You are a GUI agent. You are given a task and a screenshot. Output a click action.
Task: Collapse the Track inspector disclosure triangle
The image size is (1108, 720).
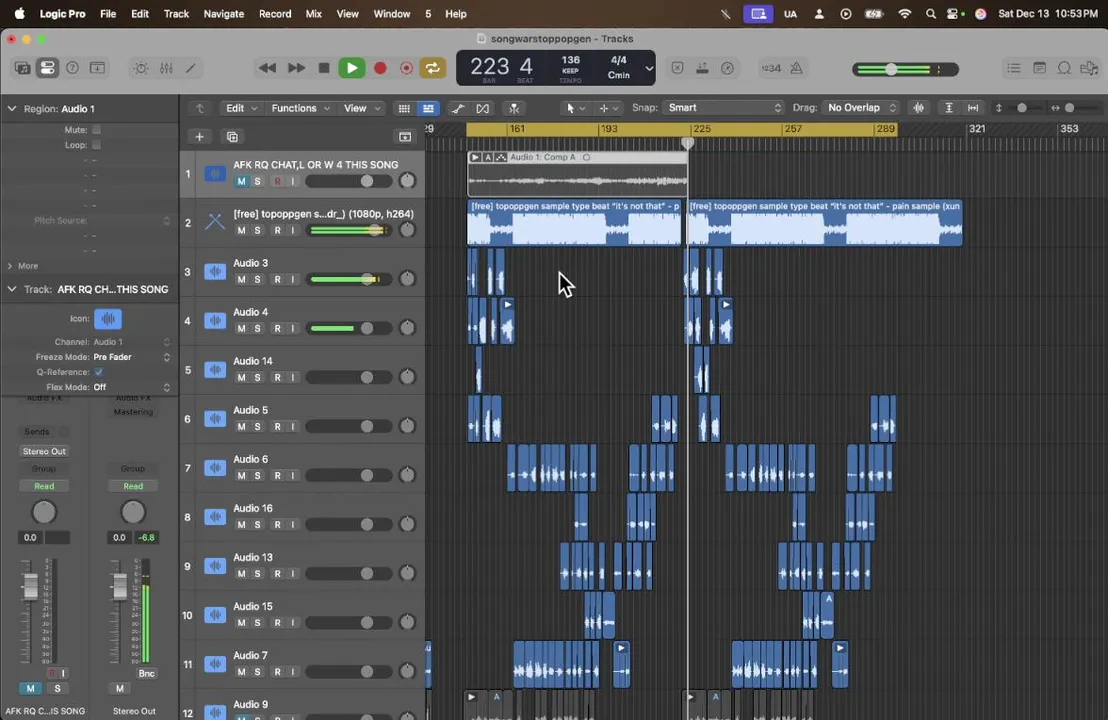click(12, 289)
